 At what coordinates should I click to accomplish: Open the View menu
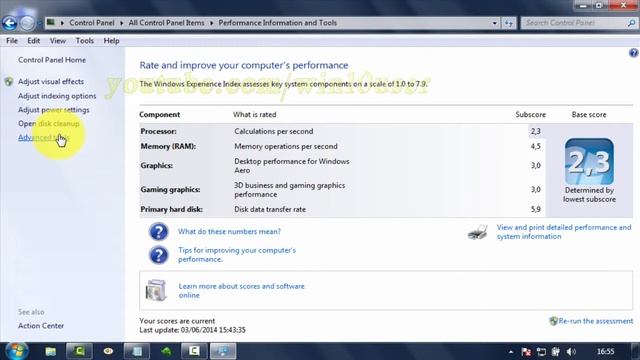pyautogui.click(x=58, y=41)
